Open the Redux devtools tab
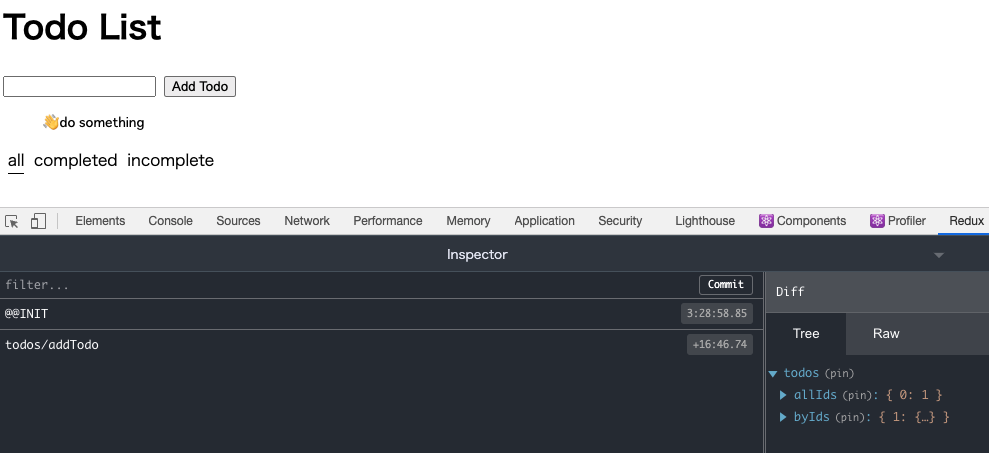The height and width of the screenshot is (453, 989). point(966,221)
